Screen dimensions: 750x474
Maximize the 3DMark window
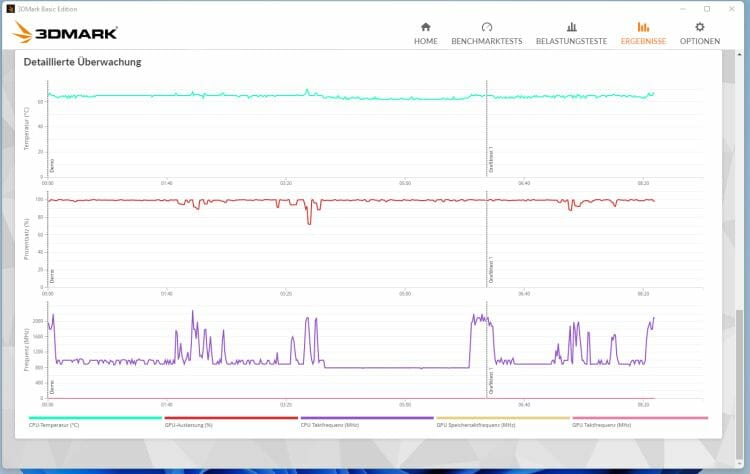tap(707, 8)
